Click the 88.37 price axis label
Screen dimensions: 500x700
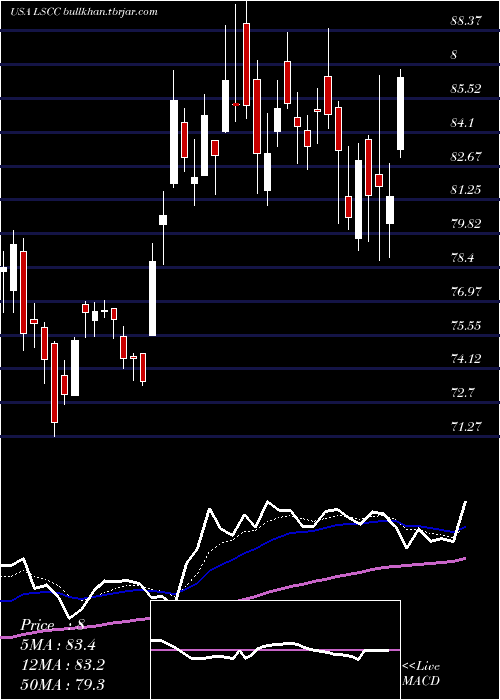pyautogui.click(x=466, y=21)
